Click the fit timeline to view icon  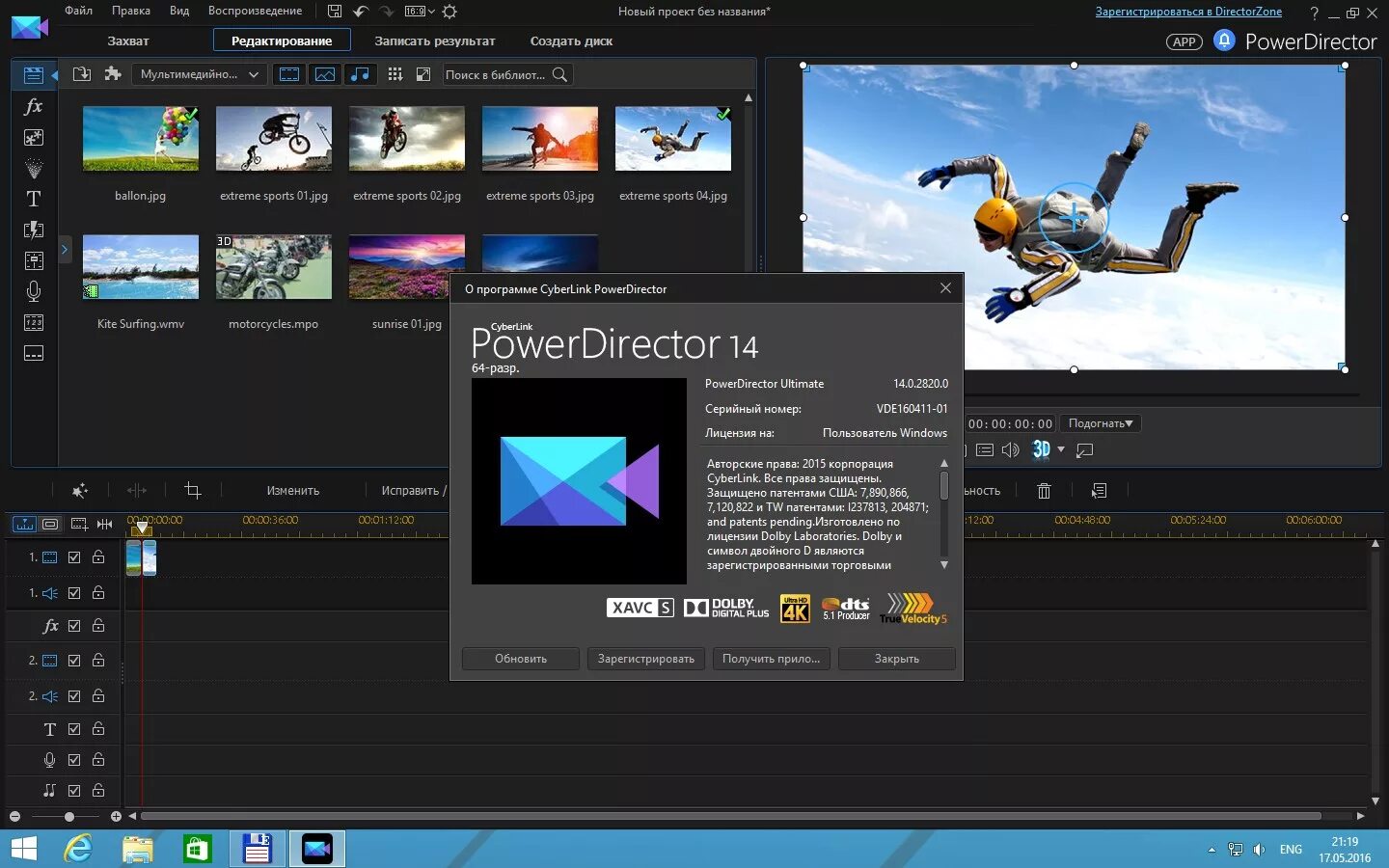[x=105, y=524]
